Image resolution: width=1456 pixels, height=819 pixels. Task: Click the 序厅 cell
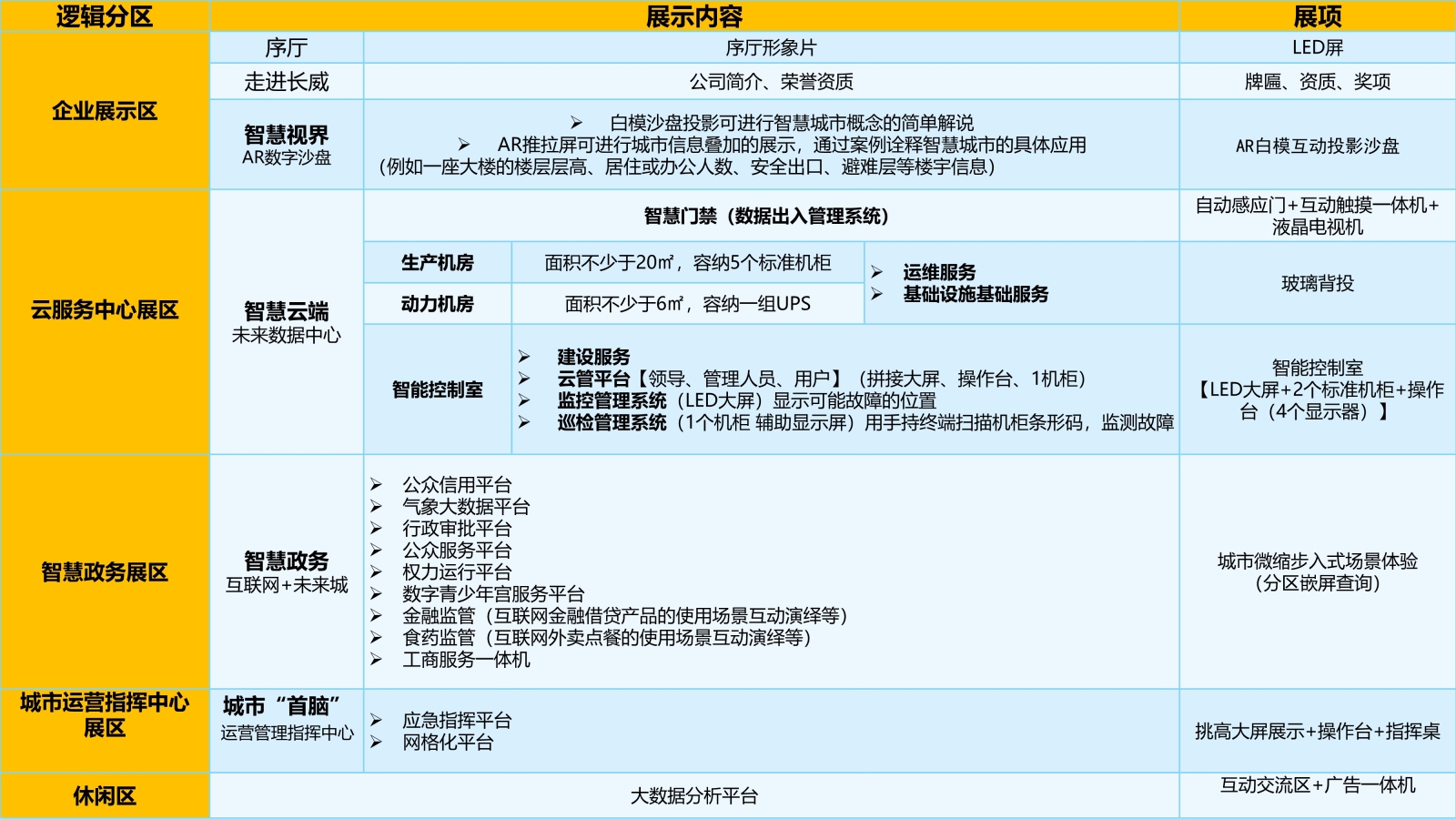click(x=287, y=48)
